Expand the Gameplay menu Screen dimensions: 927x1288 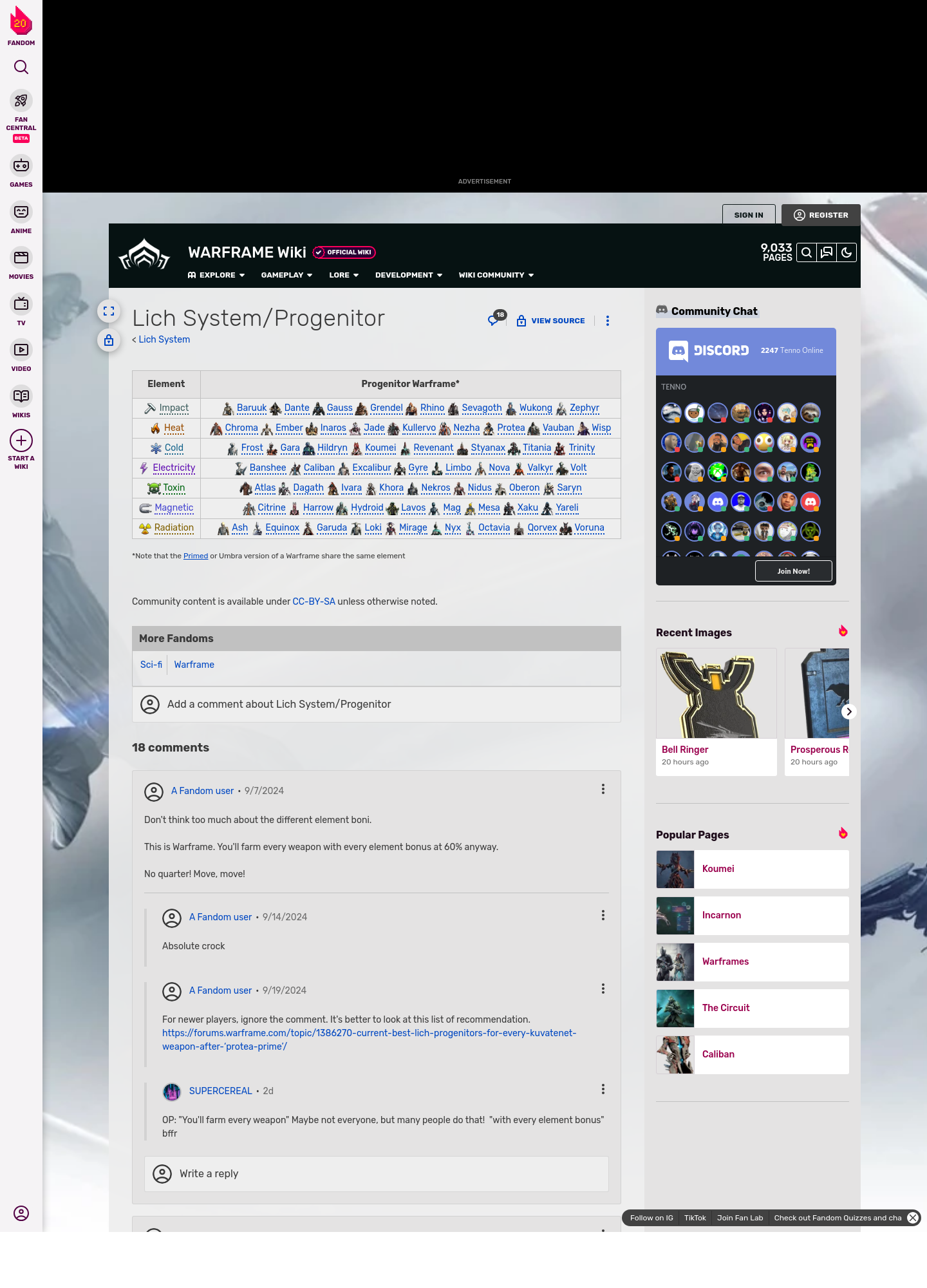[286, 275]
